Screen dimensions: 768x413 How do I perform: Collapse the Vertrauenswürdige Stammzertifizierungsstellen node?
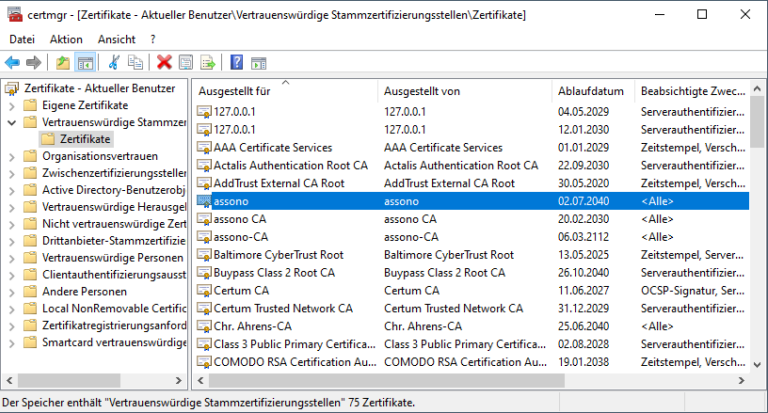point(12,122)
